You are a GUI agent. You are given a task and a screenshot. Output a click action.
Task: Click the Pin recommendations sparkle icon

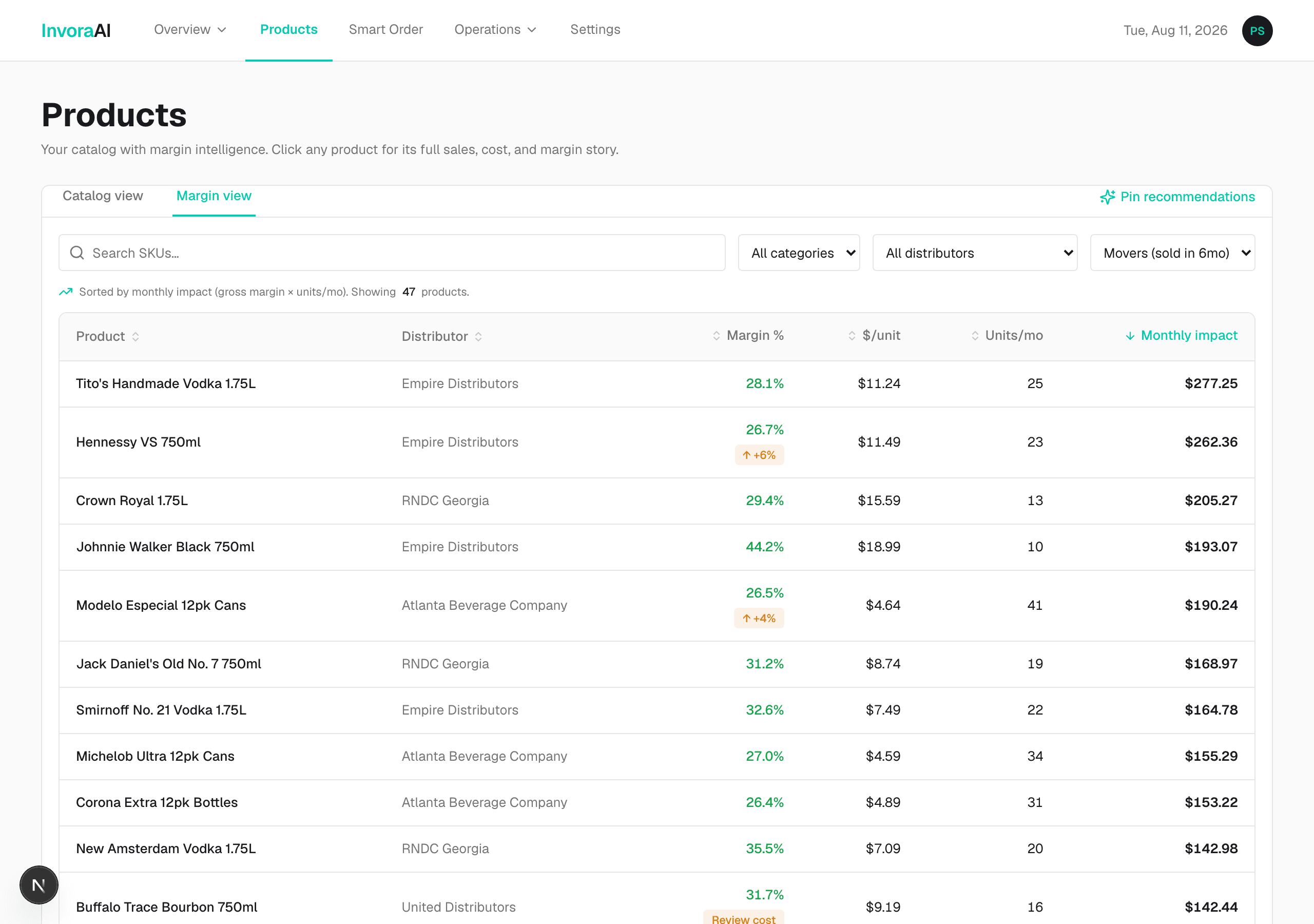coord(1107,197)
